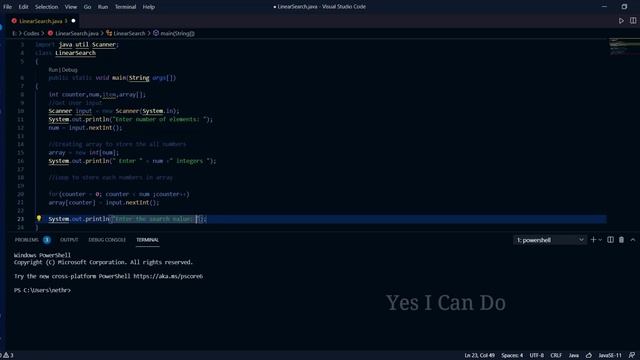
Task: Split the editor to the right
Action: [633, 21]
